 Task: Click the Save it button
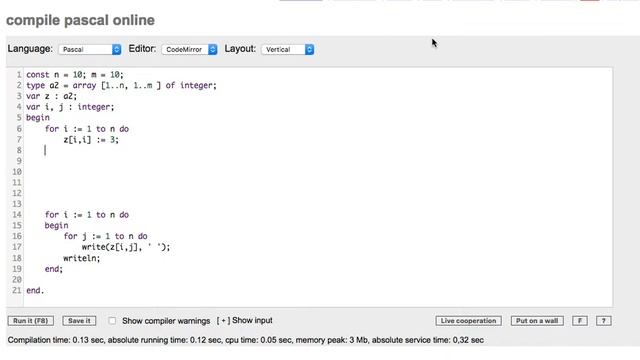point(79,321)
